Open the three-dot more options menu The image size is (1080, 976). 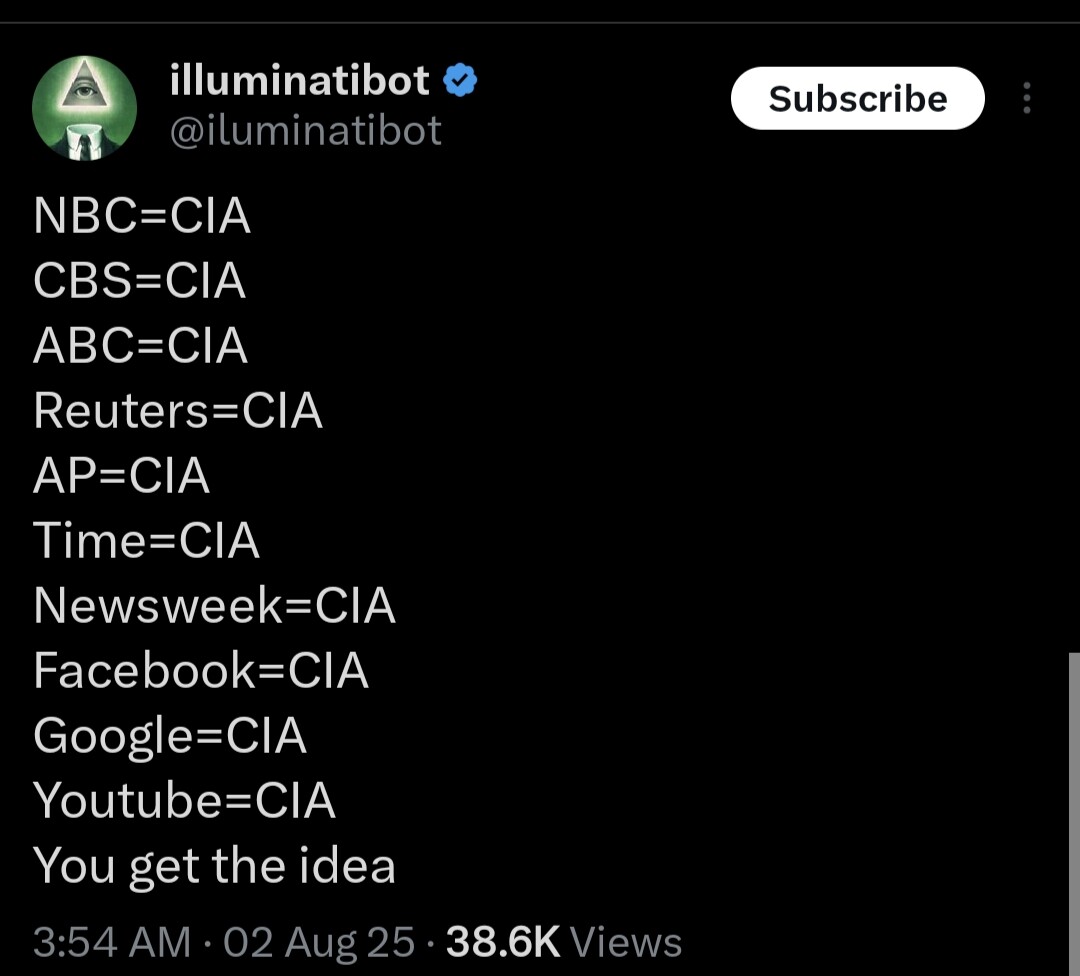point(1026,98)
